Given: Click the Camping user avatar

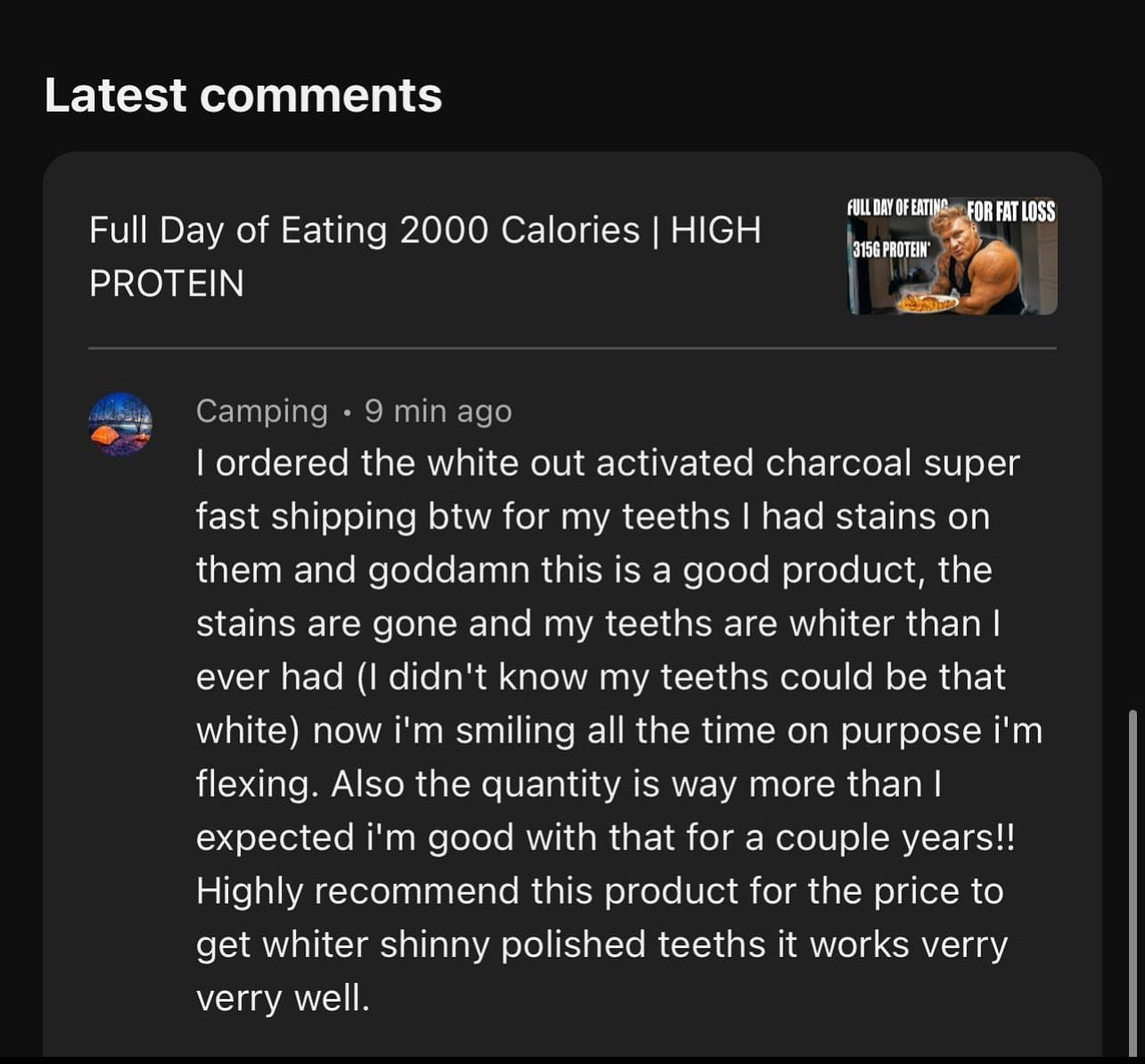Looking at the screenshot, I should tap(120, 425).
